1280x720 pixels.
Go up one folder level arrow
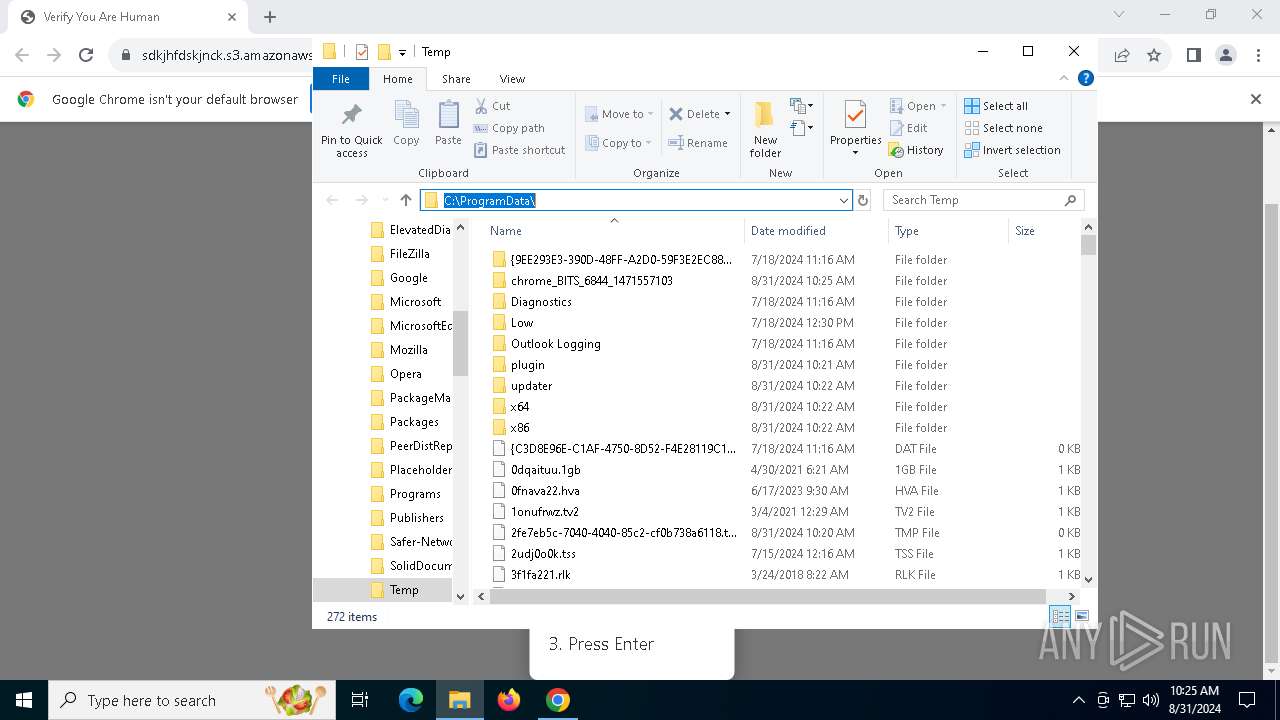pos(405,200)
